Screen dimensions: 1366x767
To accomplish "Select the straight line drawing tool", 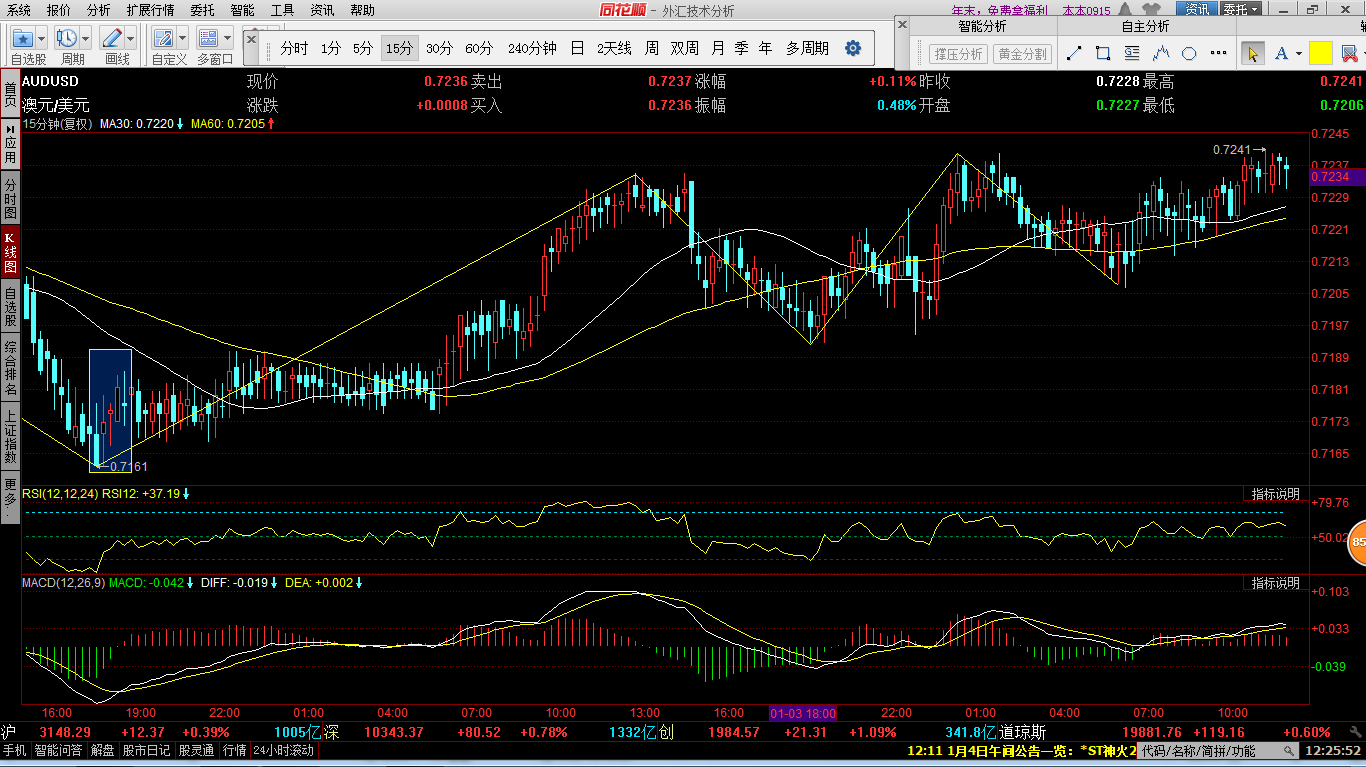I will click(x=1075, y=54).
